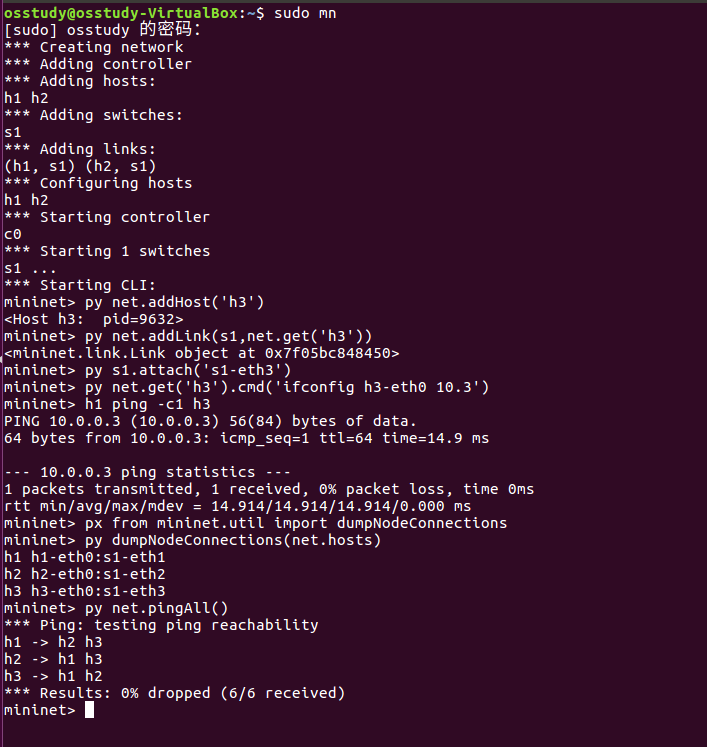The height and width of the screenshot is (747, 707).
Task: Click the "h2 -> h1 h3" reachability line
Action: click(x=53, y=659)
